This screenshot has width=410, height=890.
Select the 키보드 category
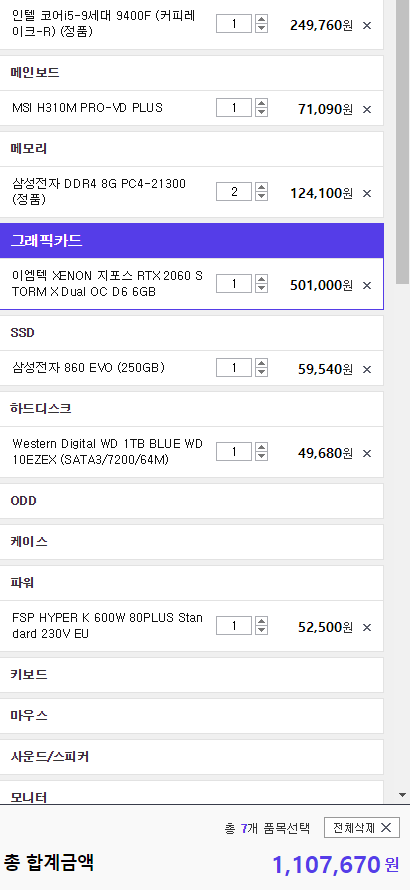[192, 675]
